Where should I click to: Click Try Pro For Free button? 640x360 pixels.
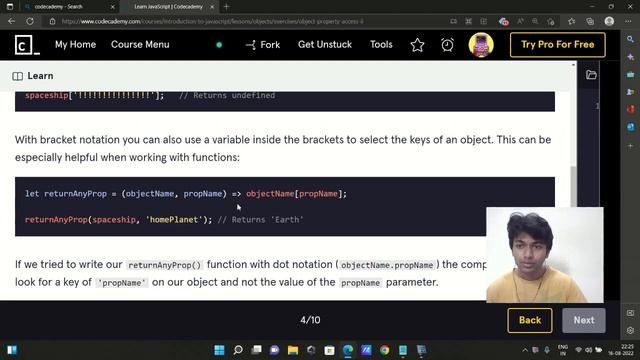click(558, 44)
